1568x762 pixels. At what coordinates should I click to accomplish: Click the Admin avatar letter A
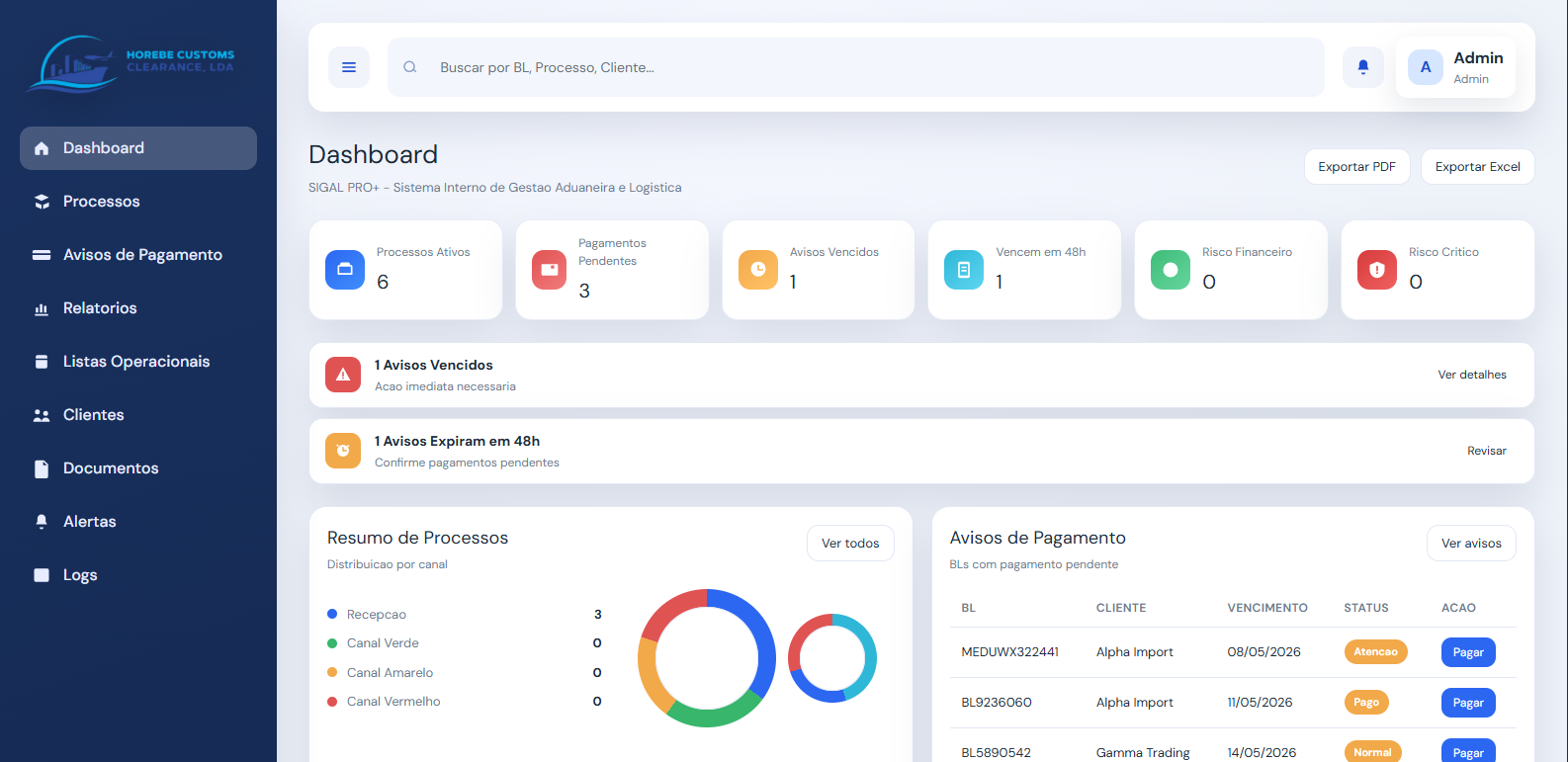[x=1426, y=67]
